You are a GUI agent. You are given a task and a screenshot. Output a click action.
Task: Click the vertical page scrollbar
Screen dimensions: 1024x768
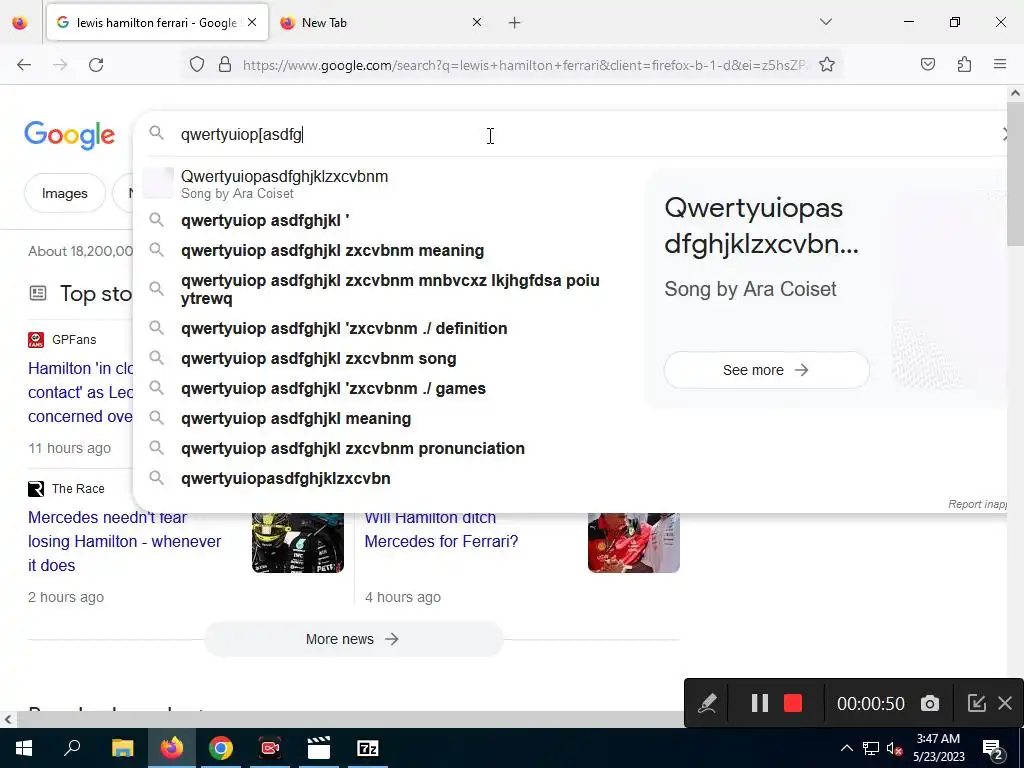tap(1016, 173)
